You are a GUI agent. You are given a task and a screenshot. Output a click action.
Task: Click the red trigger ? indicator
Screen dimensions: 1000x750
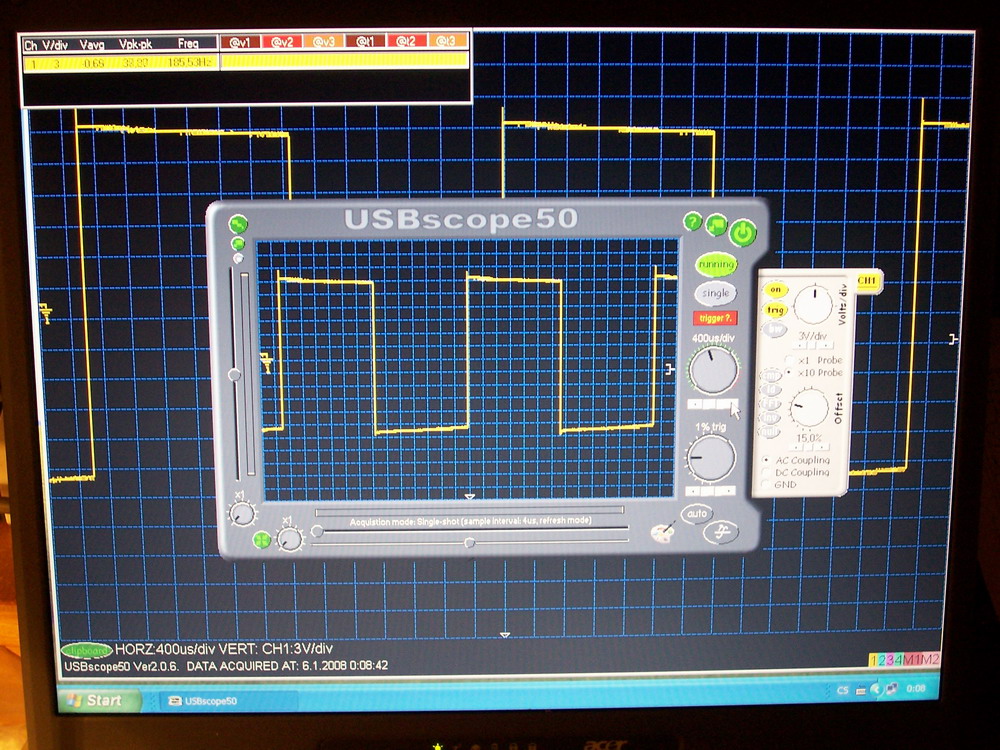(x=715, y=318)
